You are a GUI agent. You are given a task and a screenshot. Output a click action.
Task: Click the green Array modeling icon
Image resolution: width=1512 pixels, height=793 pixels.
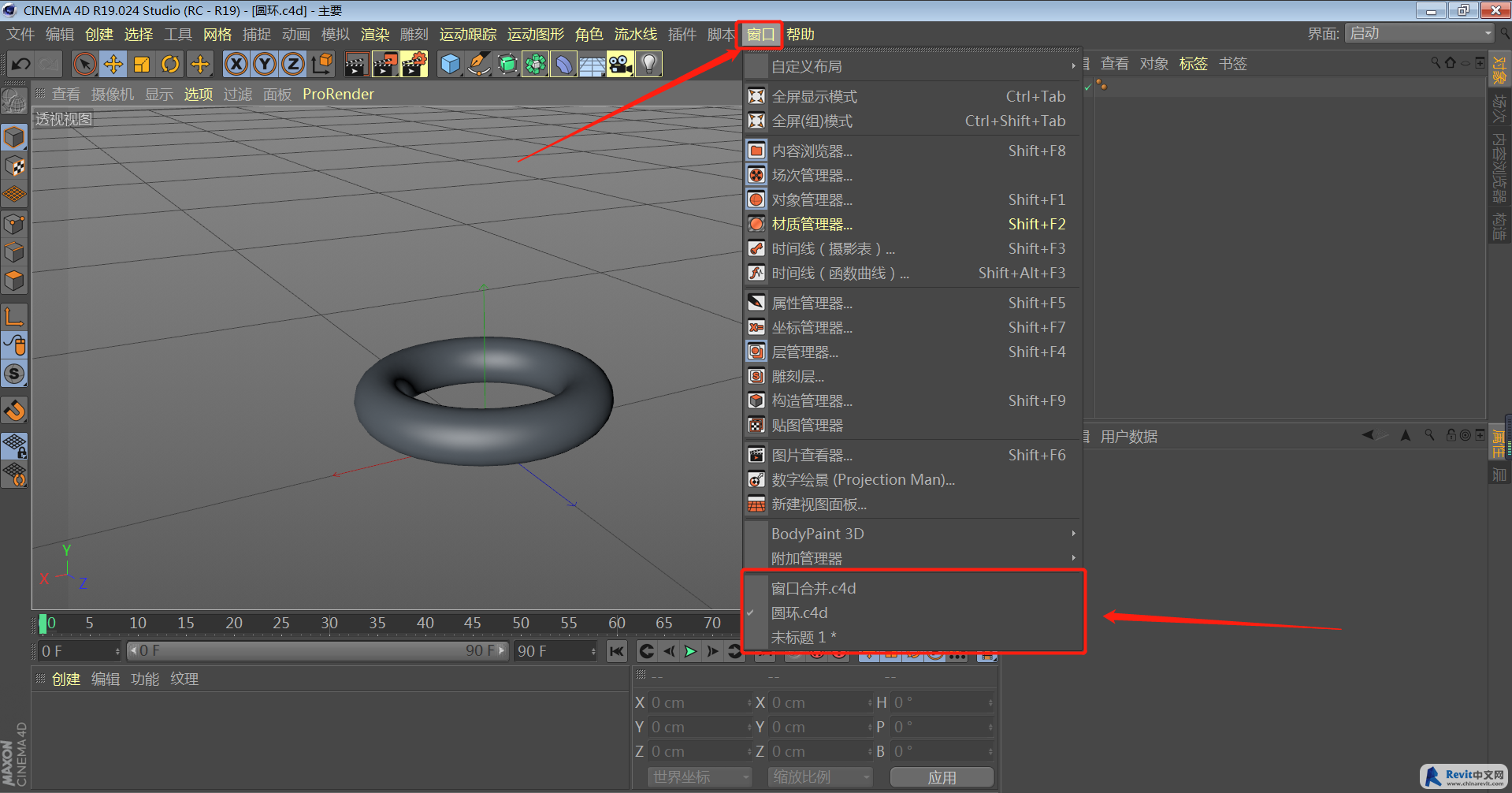pyautogui.click(x=536, y=64)
